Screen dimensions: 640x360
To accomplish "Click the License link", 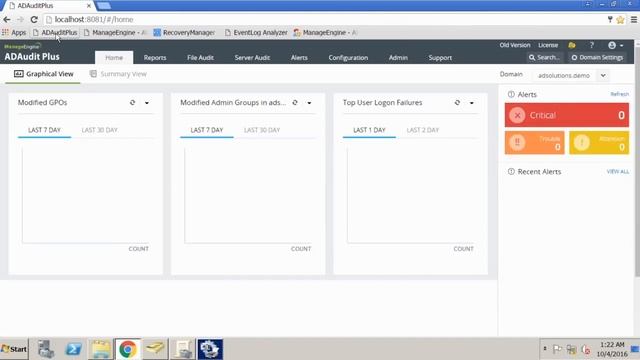I will [x=548, y=45].
